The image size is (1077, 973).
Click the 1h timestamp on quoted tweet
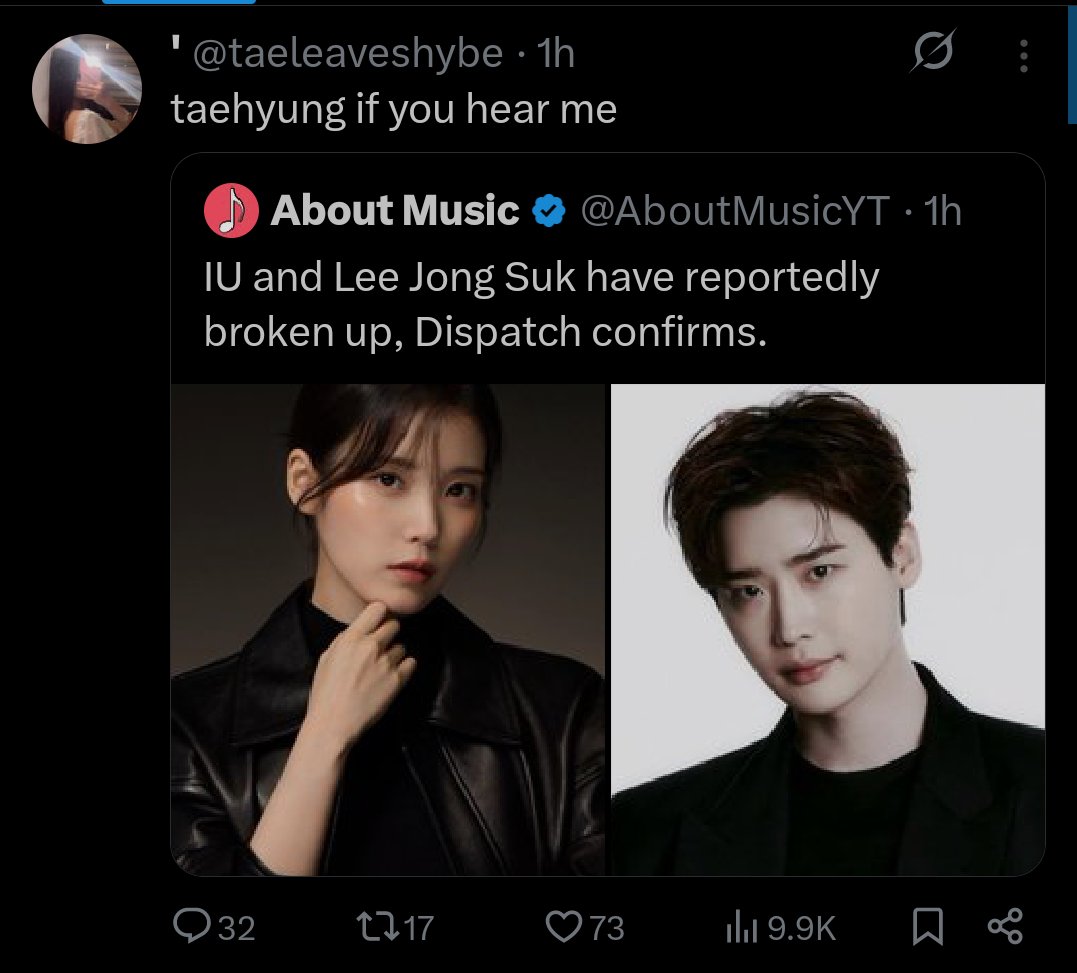tap(942, 211)
